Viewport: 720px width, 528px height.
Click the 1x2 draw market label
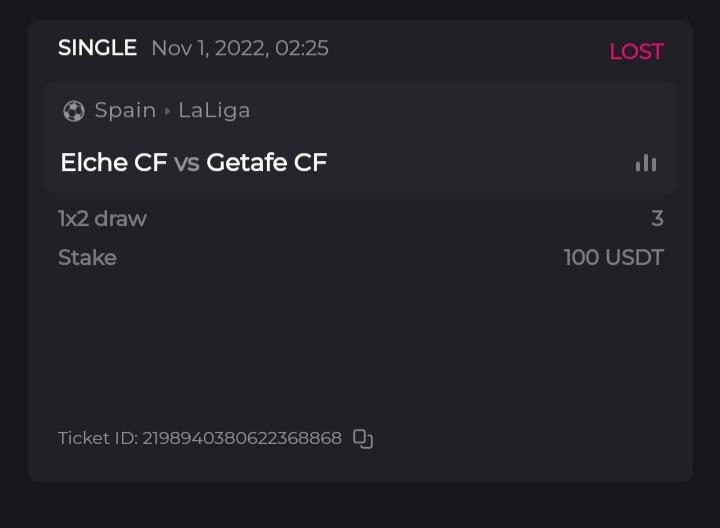(x=102, y=219)
